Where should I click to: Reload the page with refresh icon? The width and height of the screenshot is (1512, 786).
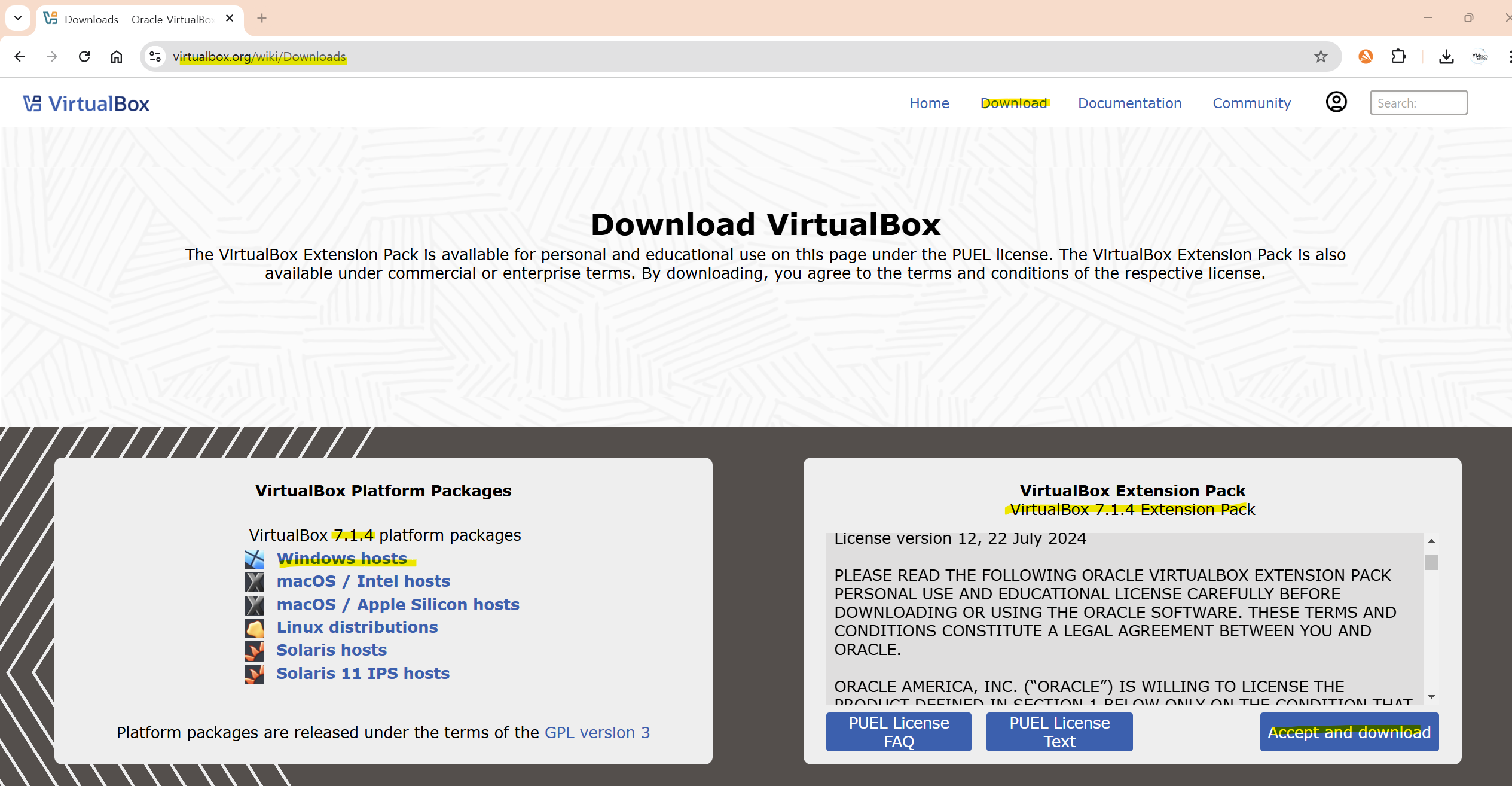(x=84, y=57)
